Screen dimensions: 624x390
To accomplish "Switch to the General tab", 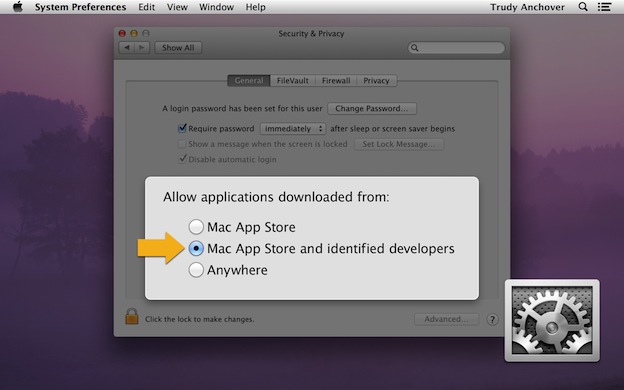I will [x=249, y=81].
